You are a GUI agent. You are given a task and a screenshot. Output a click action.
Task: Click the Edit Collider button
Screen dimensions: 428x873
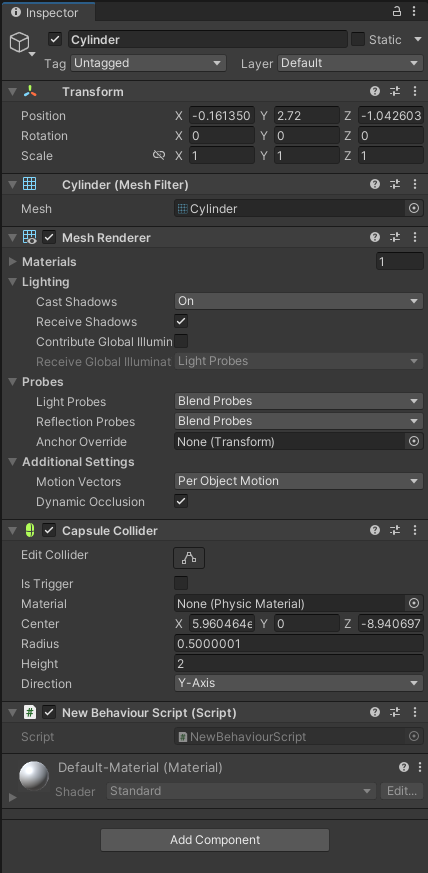(189, 558)
